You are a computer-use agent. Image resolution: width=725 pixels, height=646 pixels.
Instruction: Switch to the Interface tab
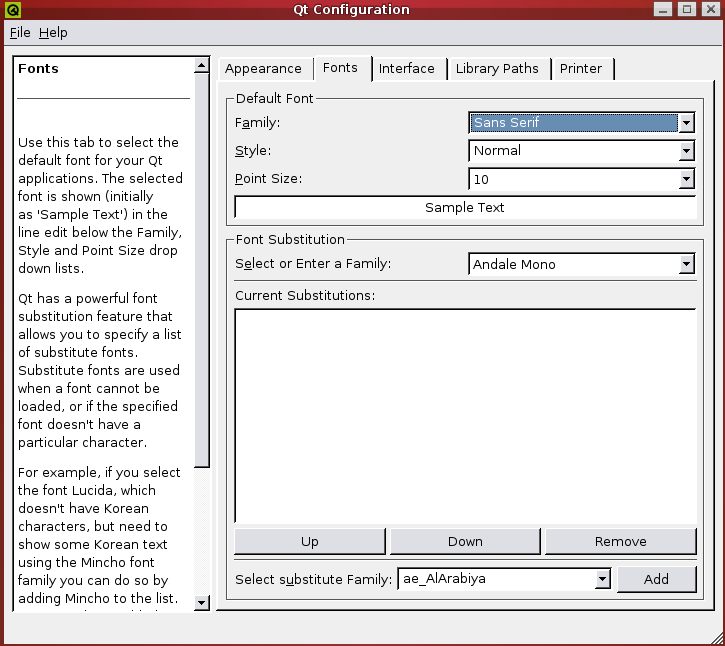coord(406,69)
